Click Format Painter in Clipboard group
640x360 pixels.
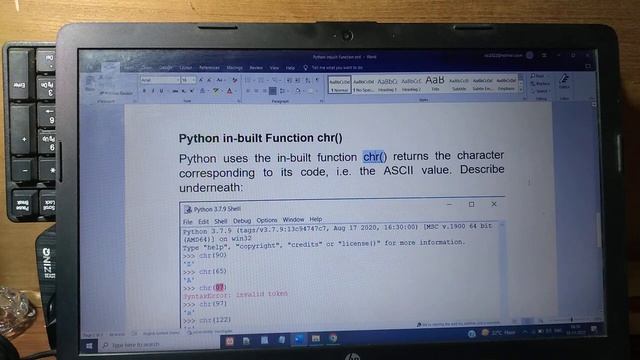116,93
